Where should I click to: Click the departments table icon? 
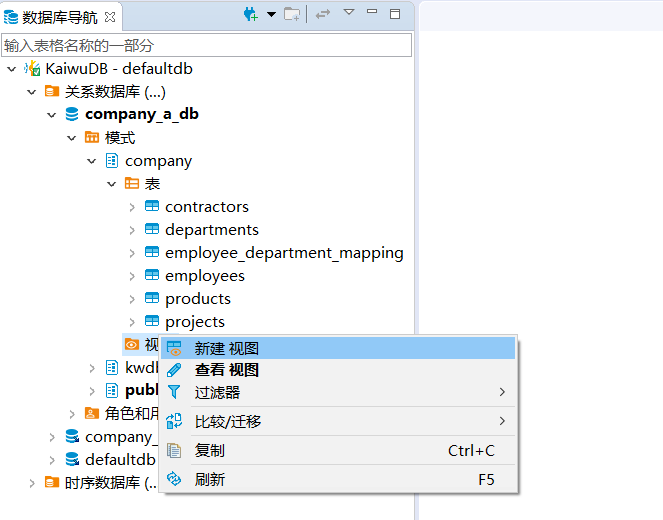(152, 230)
